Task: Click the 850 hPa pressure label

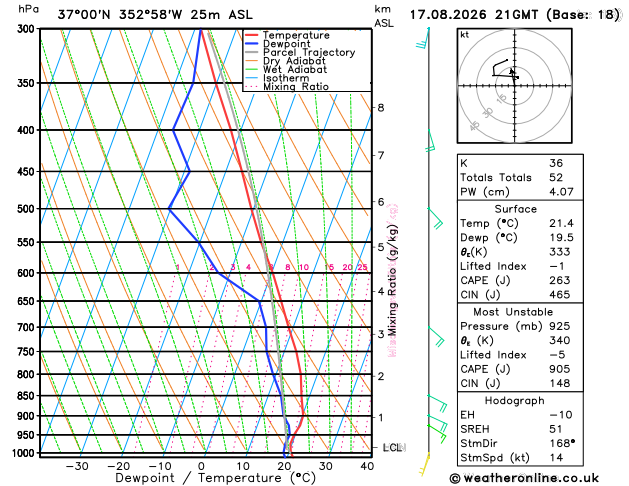Action: pyautogui.click(x=26, y=396)
